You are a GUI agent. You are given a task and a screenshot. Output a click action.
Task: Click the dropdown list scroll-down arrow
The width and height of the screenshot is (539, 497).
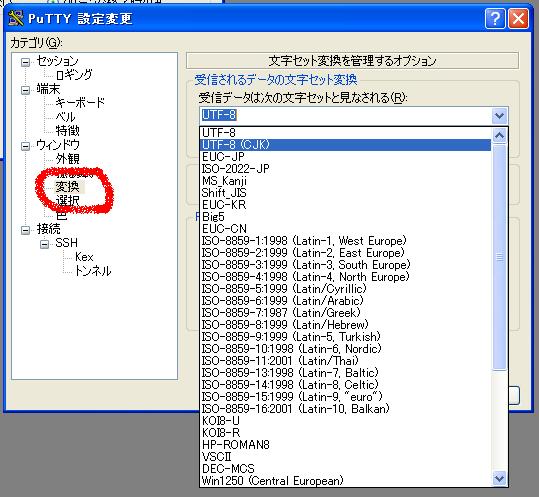[499, 478]
